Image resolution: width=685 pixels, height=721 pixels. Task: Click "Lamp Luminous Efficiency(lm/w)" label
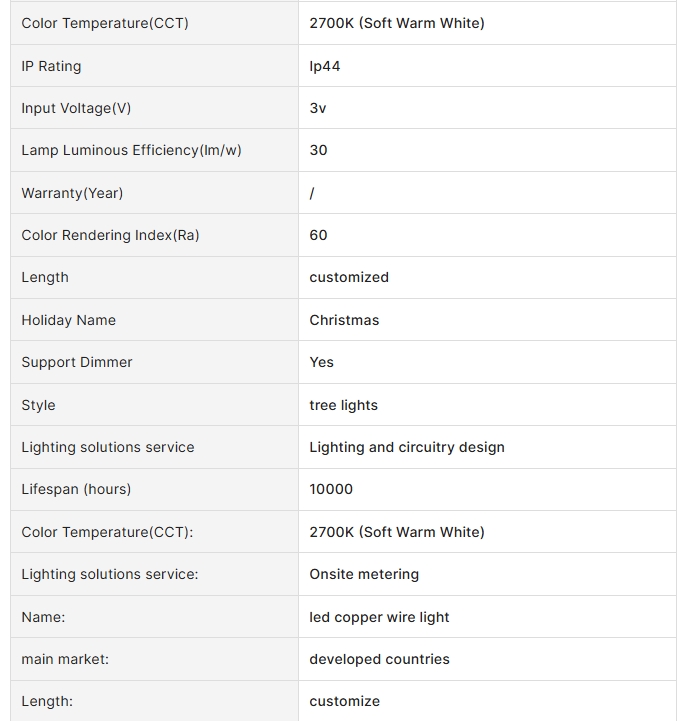(x=131, y=150)
